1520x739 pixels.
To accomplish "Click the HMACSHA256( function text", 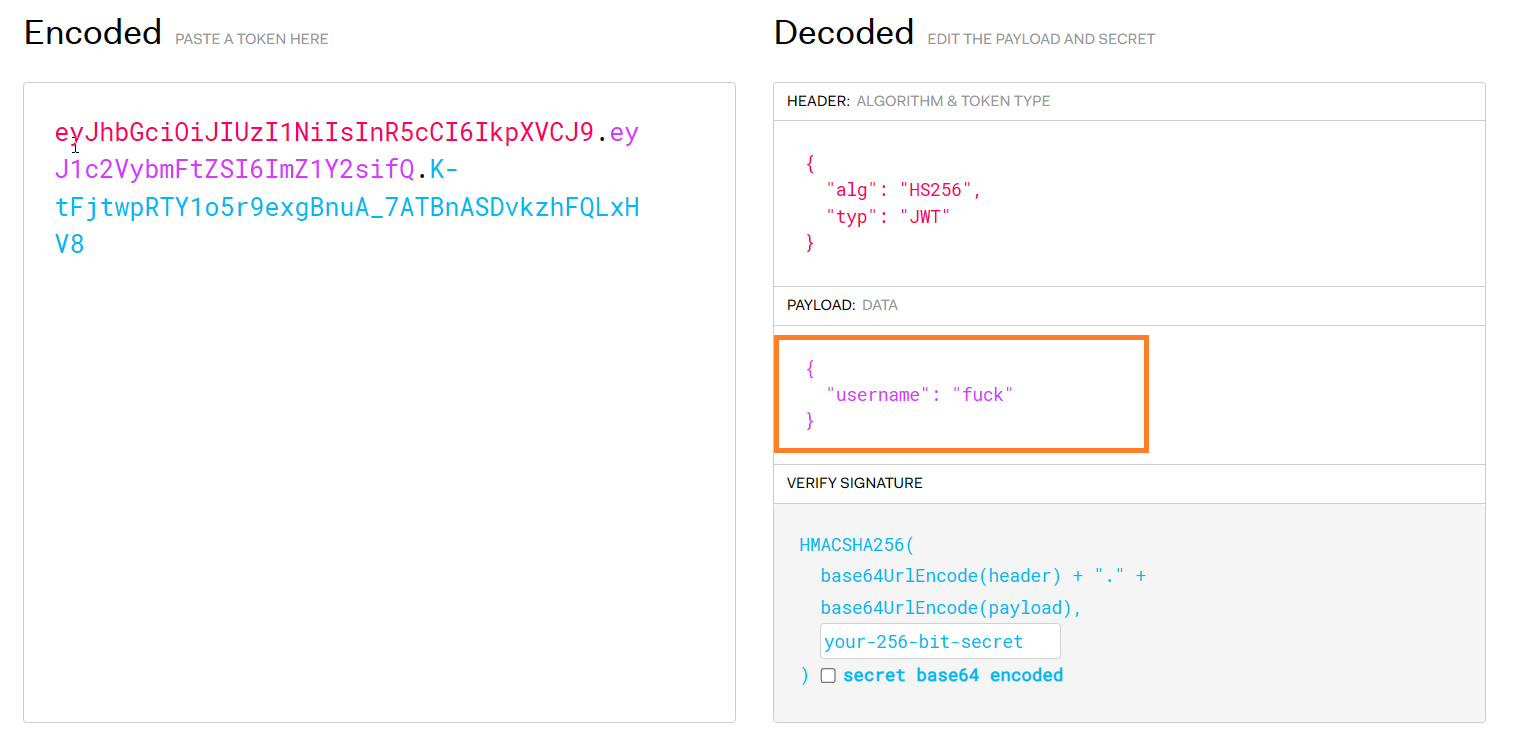I will tap(856, 545).
